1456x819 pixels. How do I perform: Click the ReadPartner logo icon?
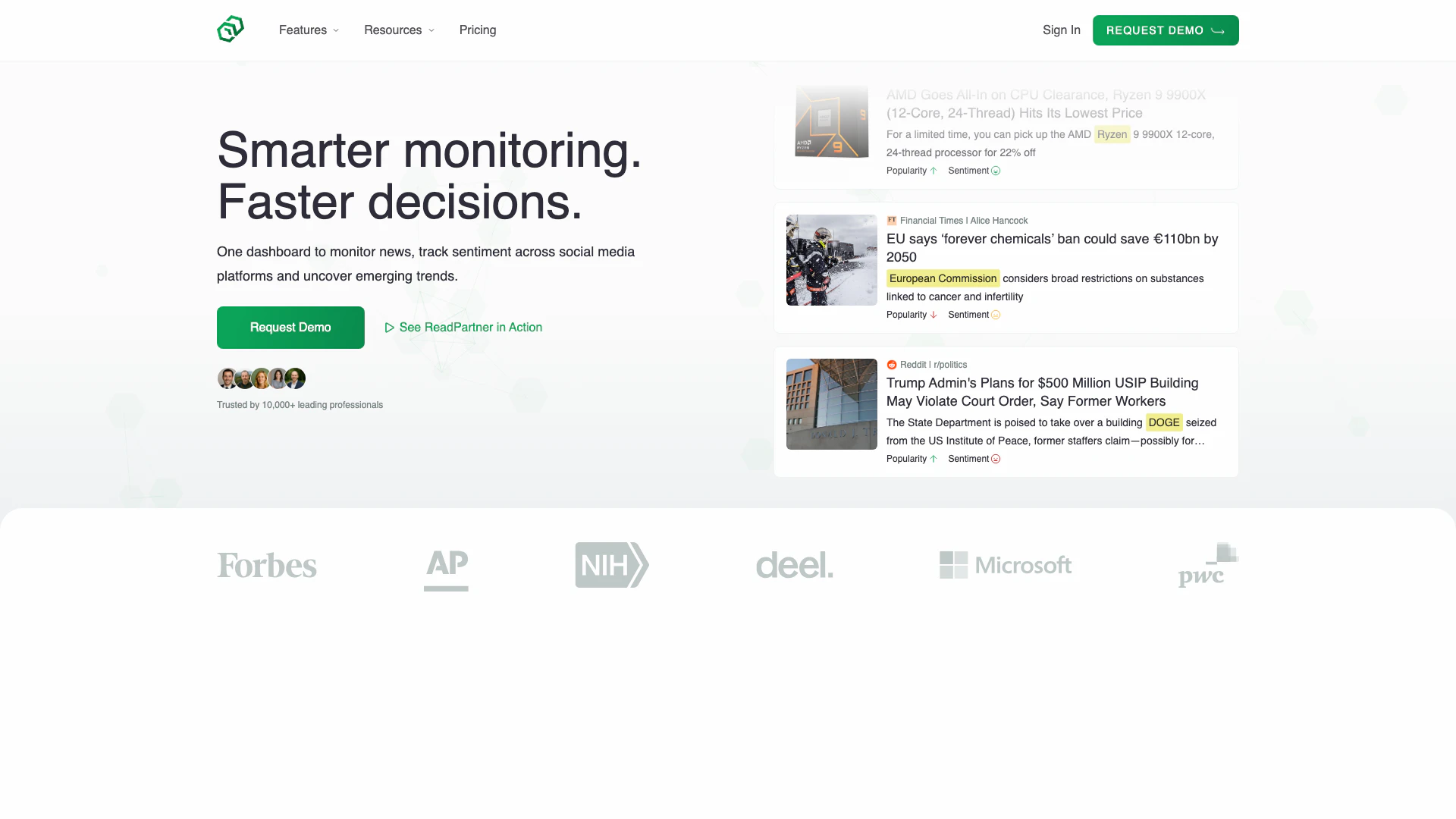click(x=231, y=30)
